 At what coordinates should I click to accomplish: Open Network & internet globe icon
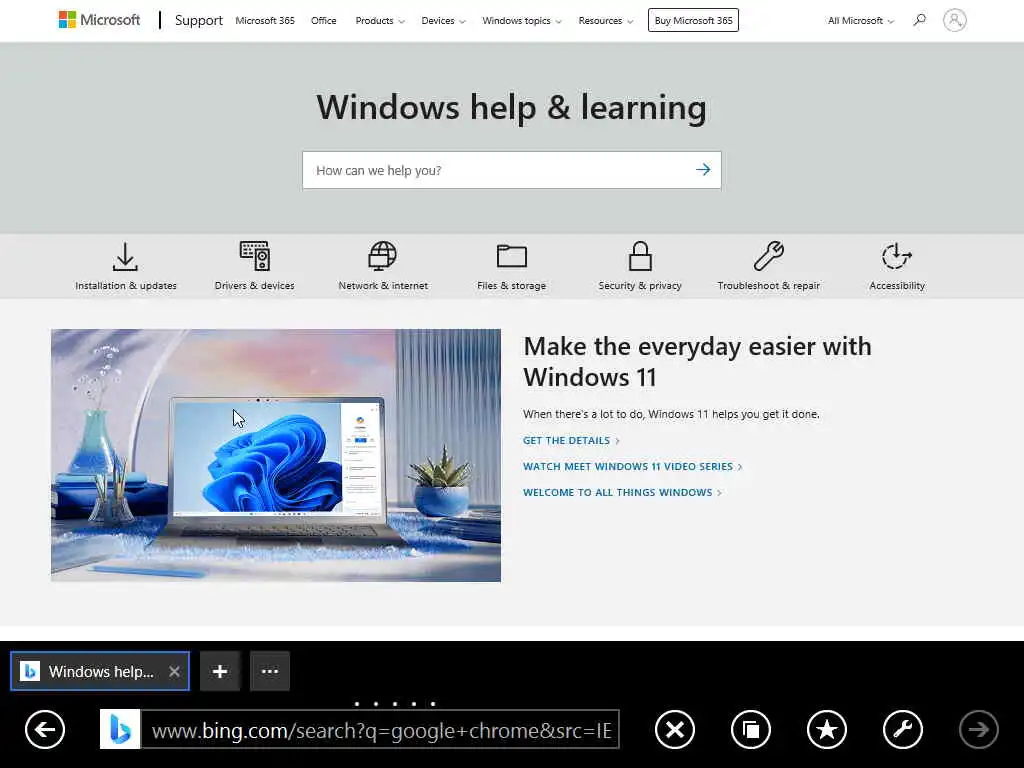click(x=383, y=256)
